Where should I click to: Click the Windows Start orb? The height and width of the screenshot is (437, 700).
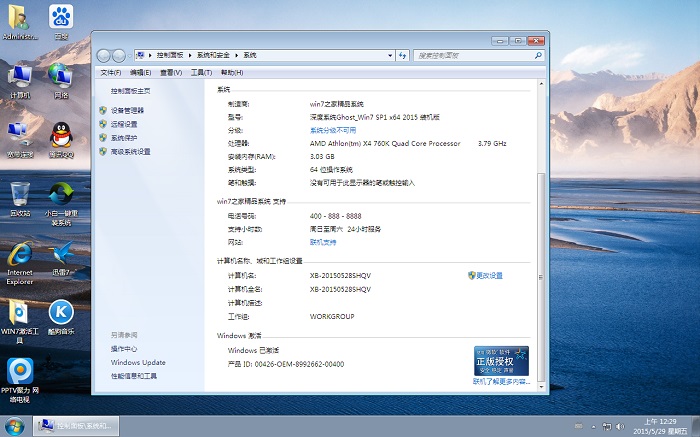[15, 426]
